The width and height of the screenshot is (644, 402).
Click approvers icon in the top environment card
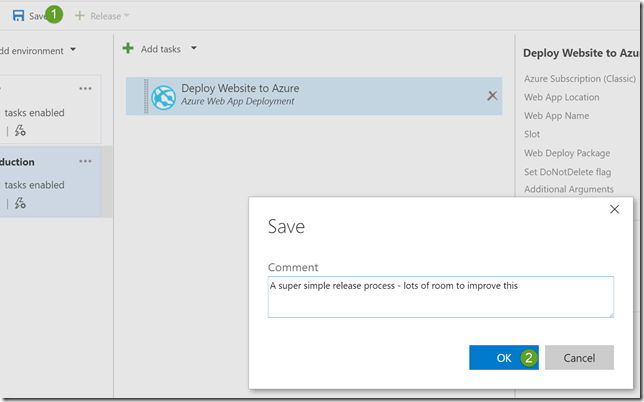pyautogui.click(x=20, y=130)
